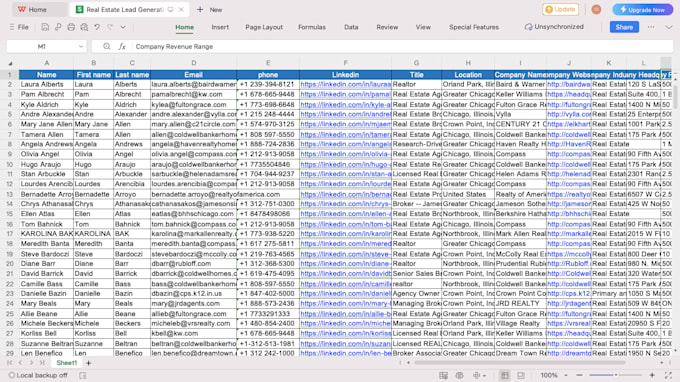The width and height of the screenshot is (680, 382).
Task: Open Print Preview icon
Action: [84, 27]
